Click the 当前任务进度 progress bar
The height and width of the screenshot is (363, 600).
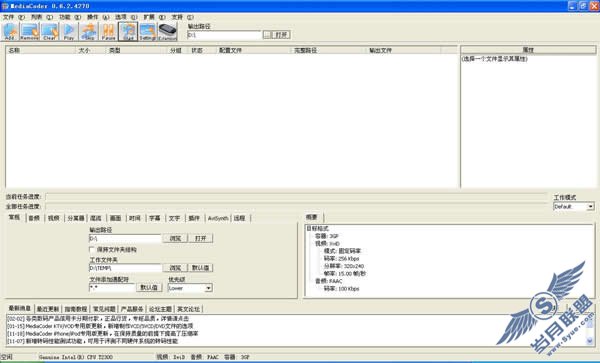coord(296,197)
